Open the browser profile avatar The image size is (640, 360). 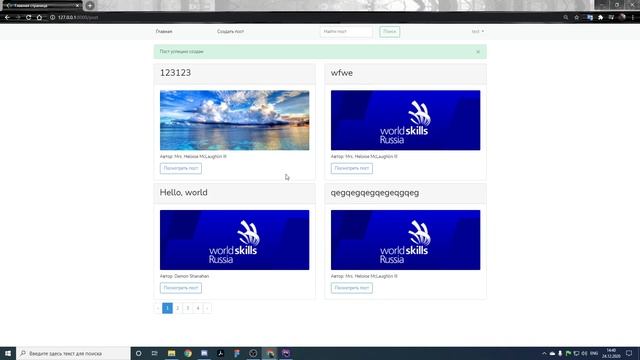point(622,17)
